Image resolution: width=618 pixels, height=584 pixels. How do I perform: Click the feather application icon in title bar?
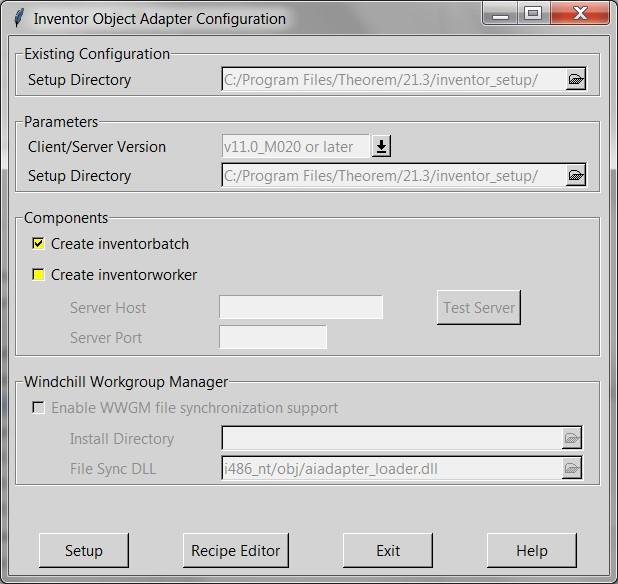click(x=19, y=17)
